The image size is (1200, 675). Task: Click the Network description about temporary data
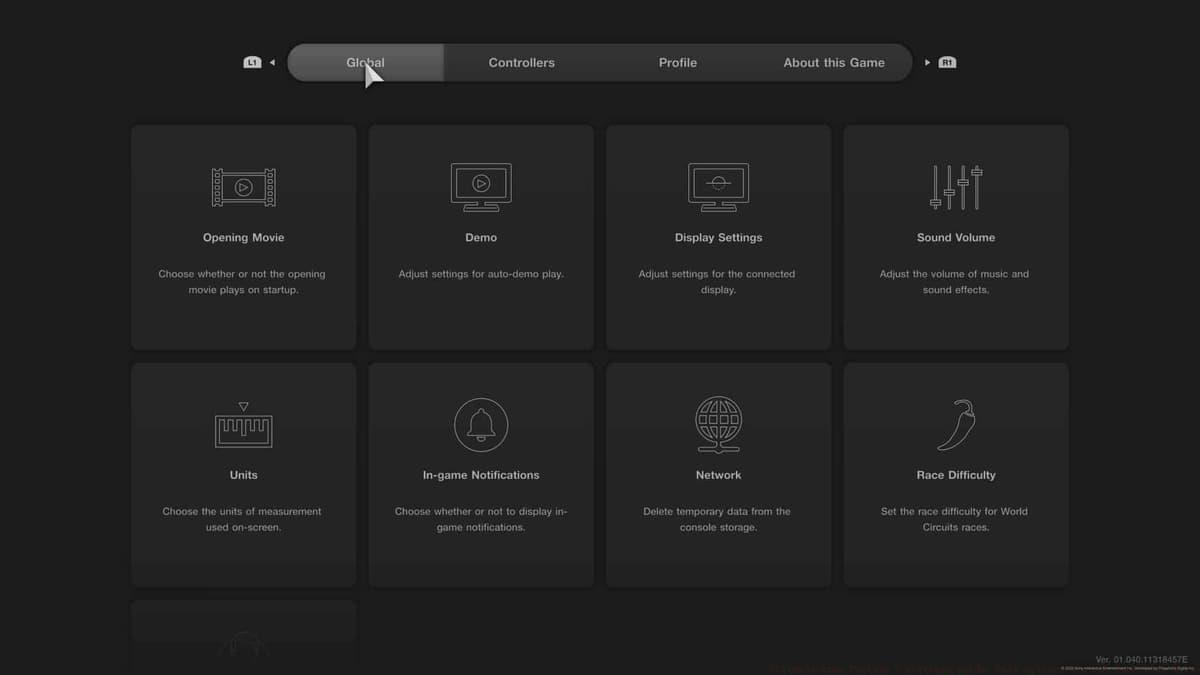(717, 519)
